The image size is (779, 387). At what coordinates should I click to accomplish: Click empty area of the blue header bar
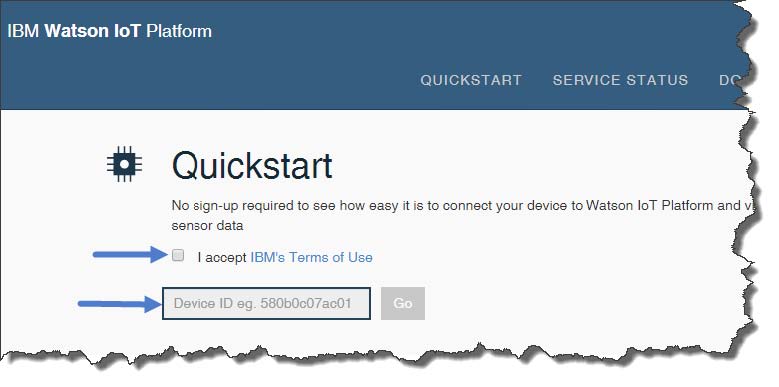(x=447, y=35)
